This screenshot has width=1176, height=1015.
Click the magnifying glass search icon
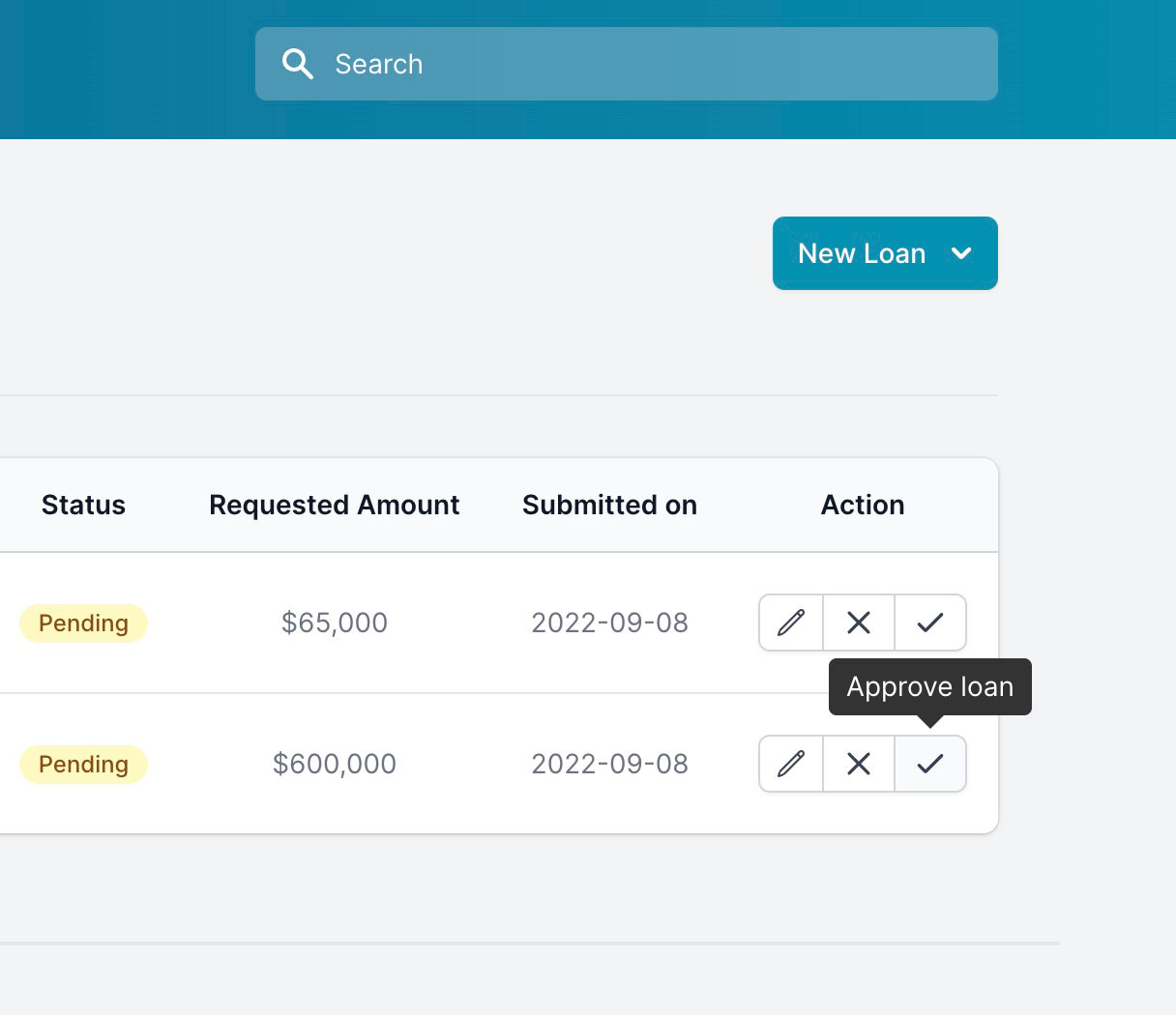(x=298, y=64)
